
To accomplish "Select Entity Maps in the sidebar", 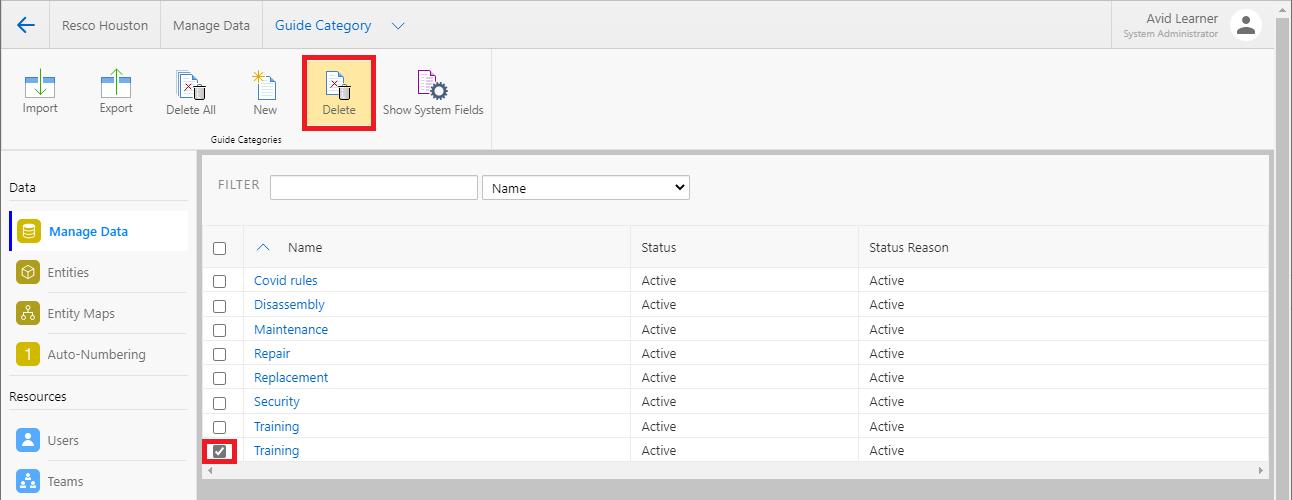I will (80, 313).
